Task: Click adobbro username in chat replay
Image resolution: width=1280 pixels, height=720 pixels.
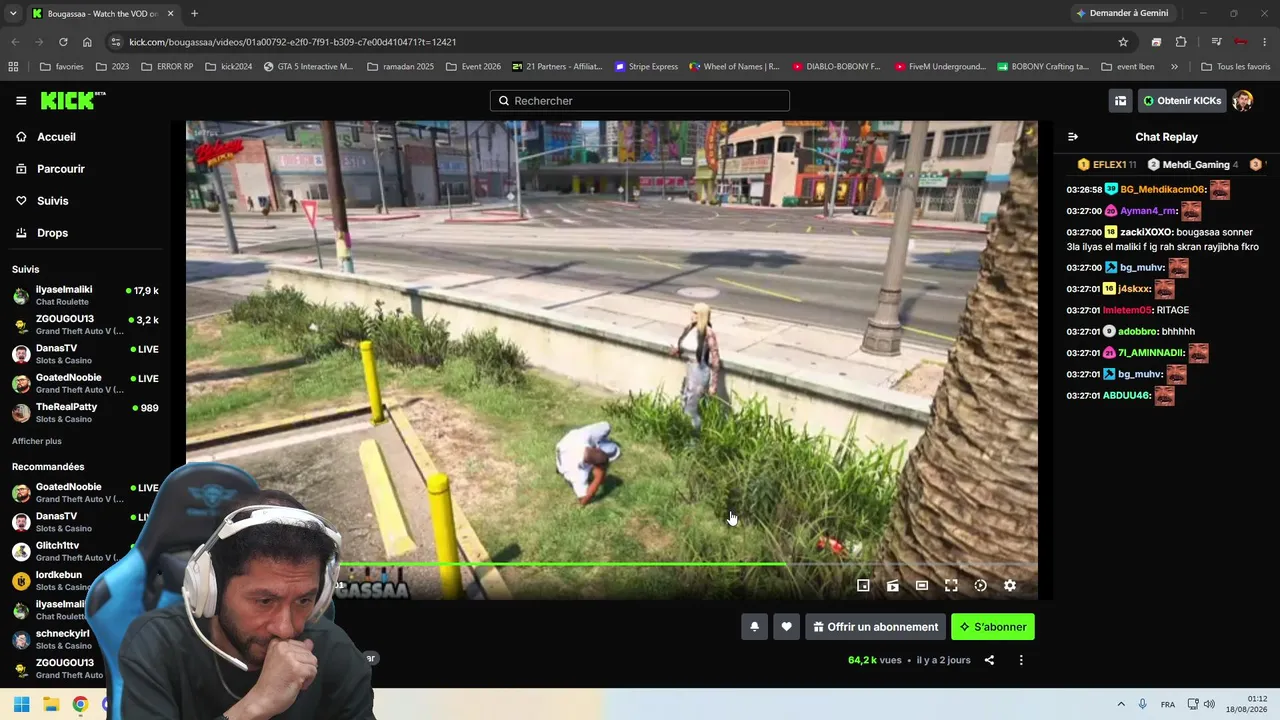Action: point(1138,331)
